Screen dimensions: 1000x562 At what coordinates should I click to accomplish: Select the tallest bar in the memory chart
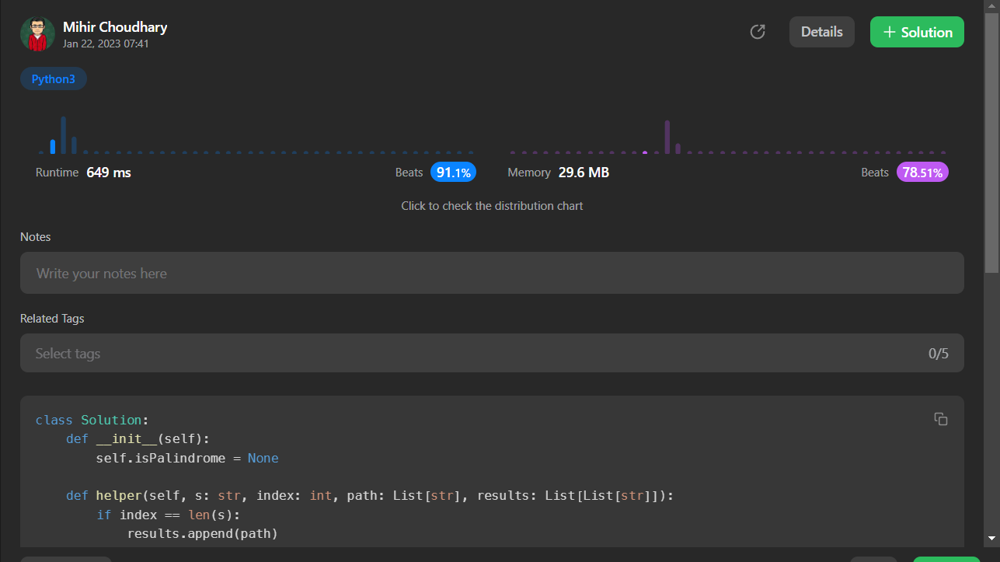(667, 137)
